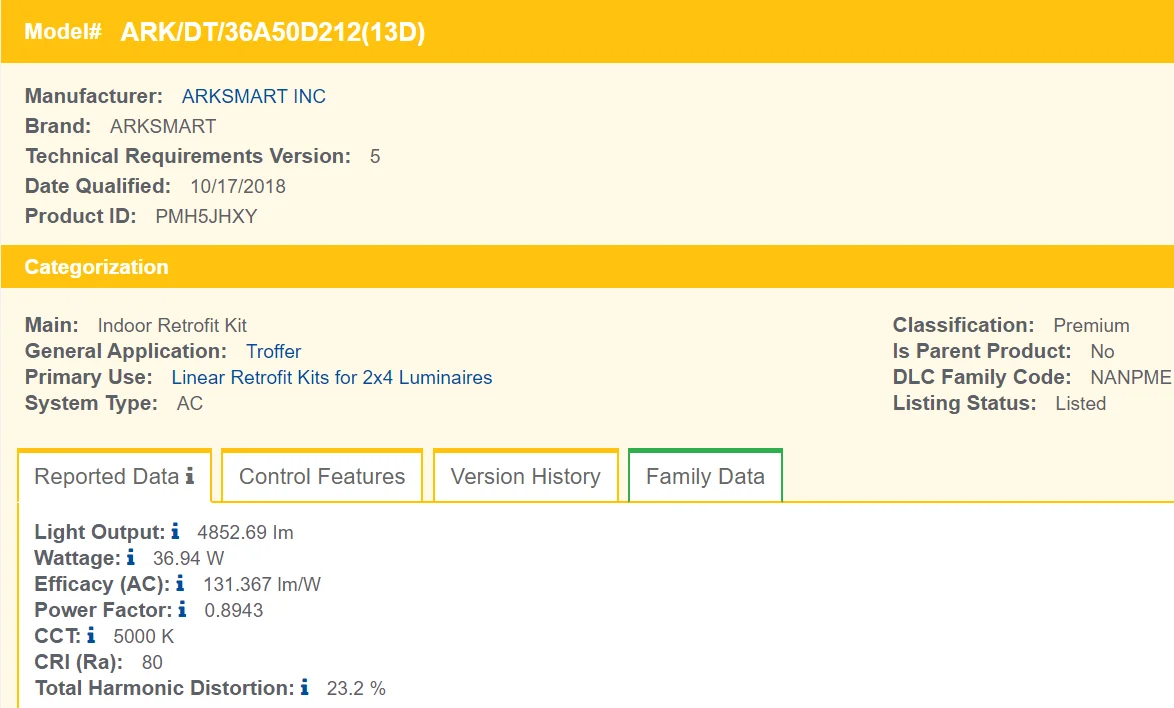This screenshot has height=708, width=1174.
Task: Click the info icon in Reported Data tab
Action: click(189, 476)
